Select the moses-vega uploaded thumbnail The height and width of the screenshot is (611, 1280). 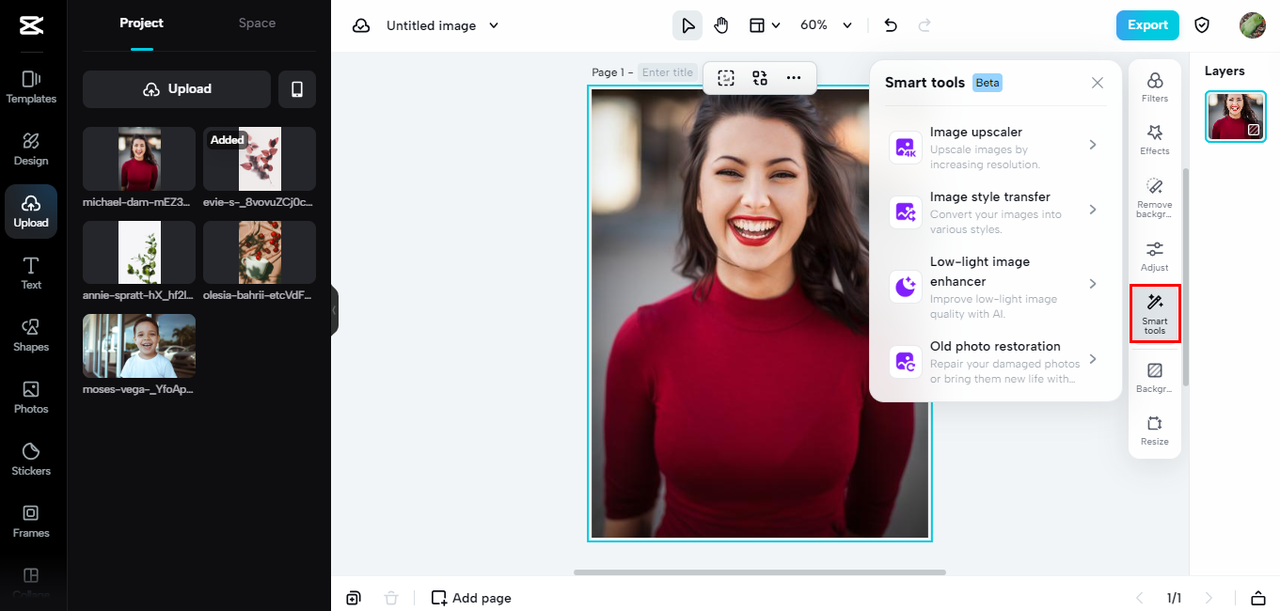(139, 346)
